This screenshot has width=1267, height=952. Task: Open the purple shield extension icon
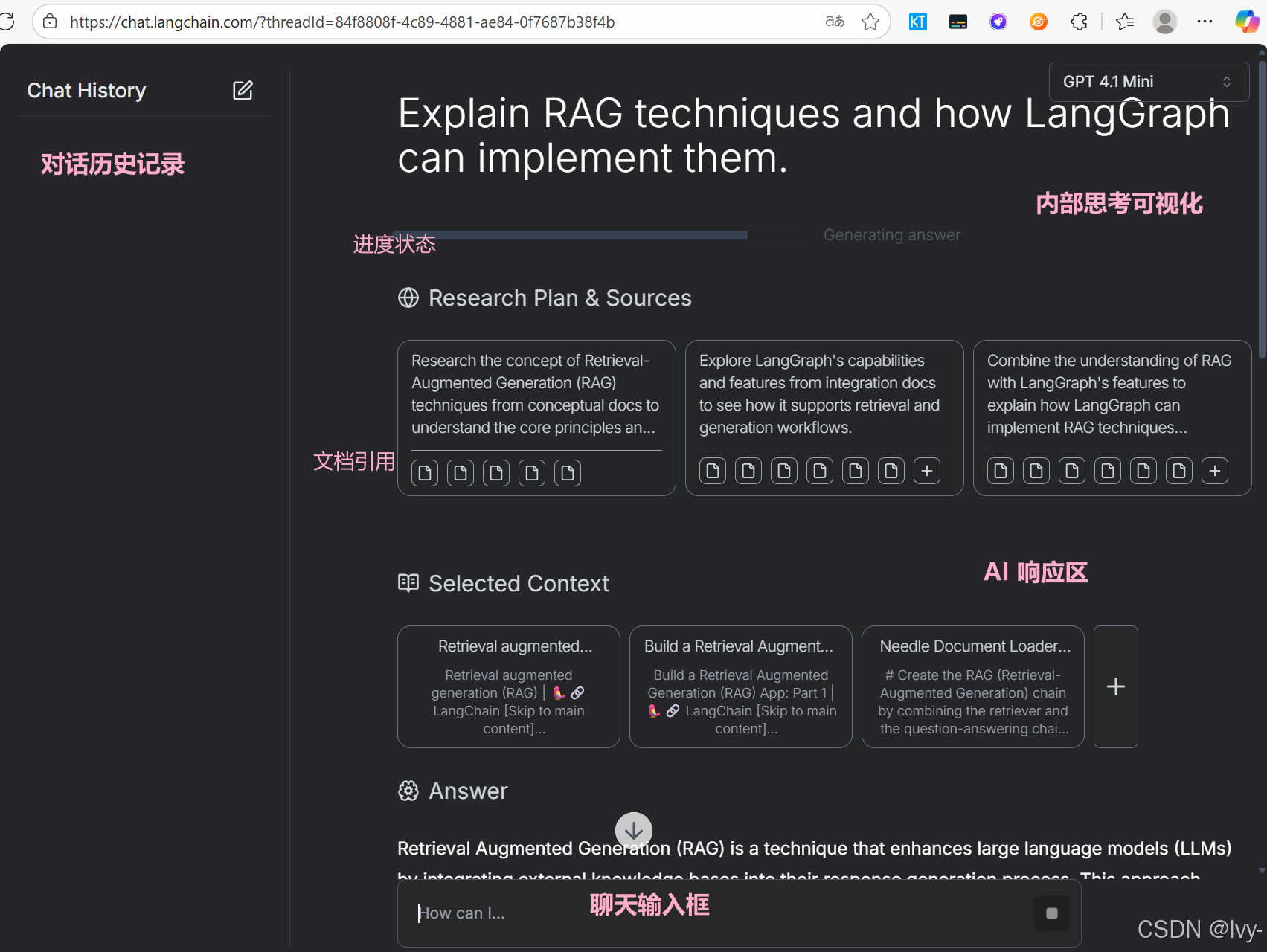pyautogui.click(x=998, y=22)
